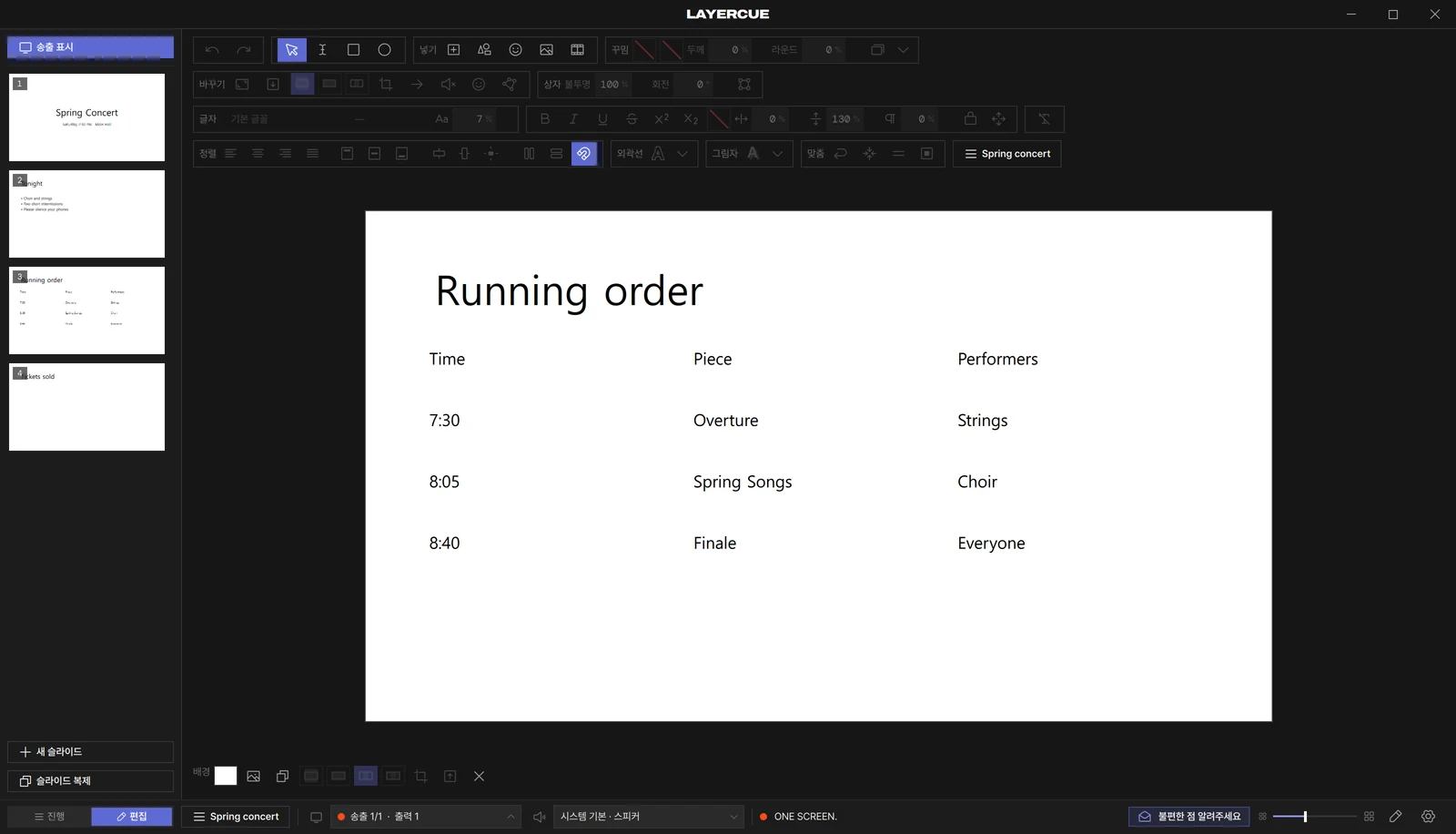Open the 시스템 기본 스피커 audio dropdown
1456x834 pixels.
(x=648, y=817)
